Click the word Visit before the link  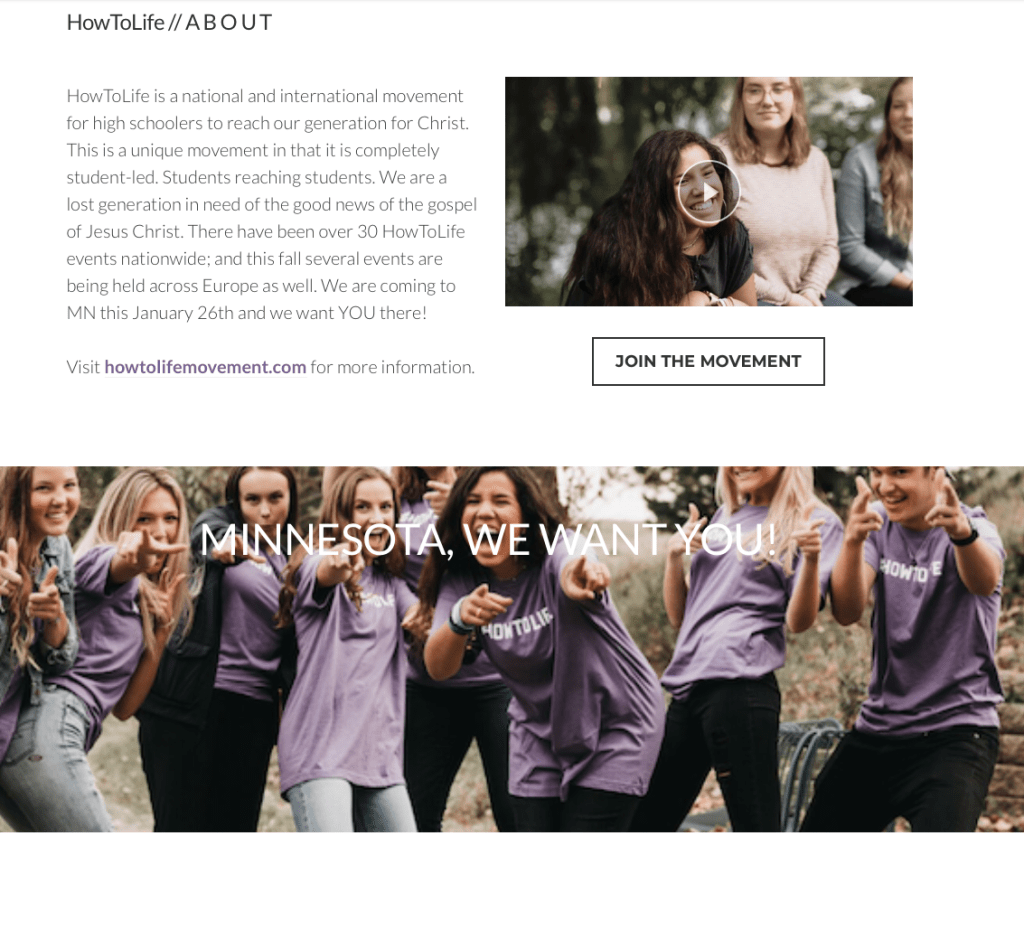pos(84,367)
